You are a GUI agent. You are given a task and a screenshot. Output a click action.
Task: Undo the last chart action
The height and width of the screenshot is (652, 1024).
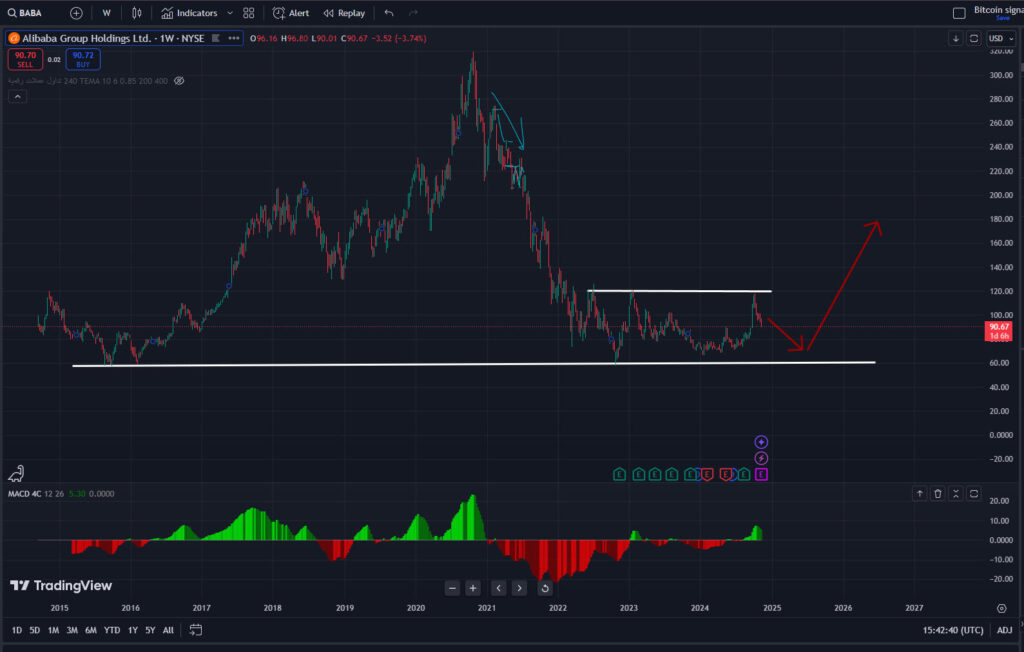click(389, 13)
